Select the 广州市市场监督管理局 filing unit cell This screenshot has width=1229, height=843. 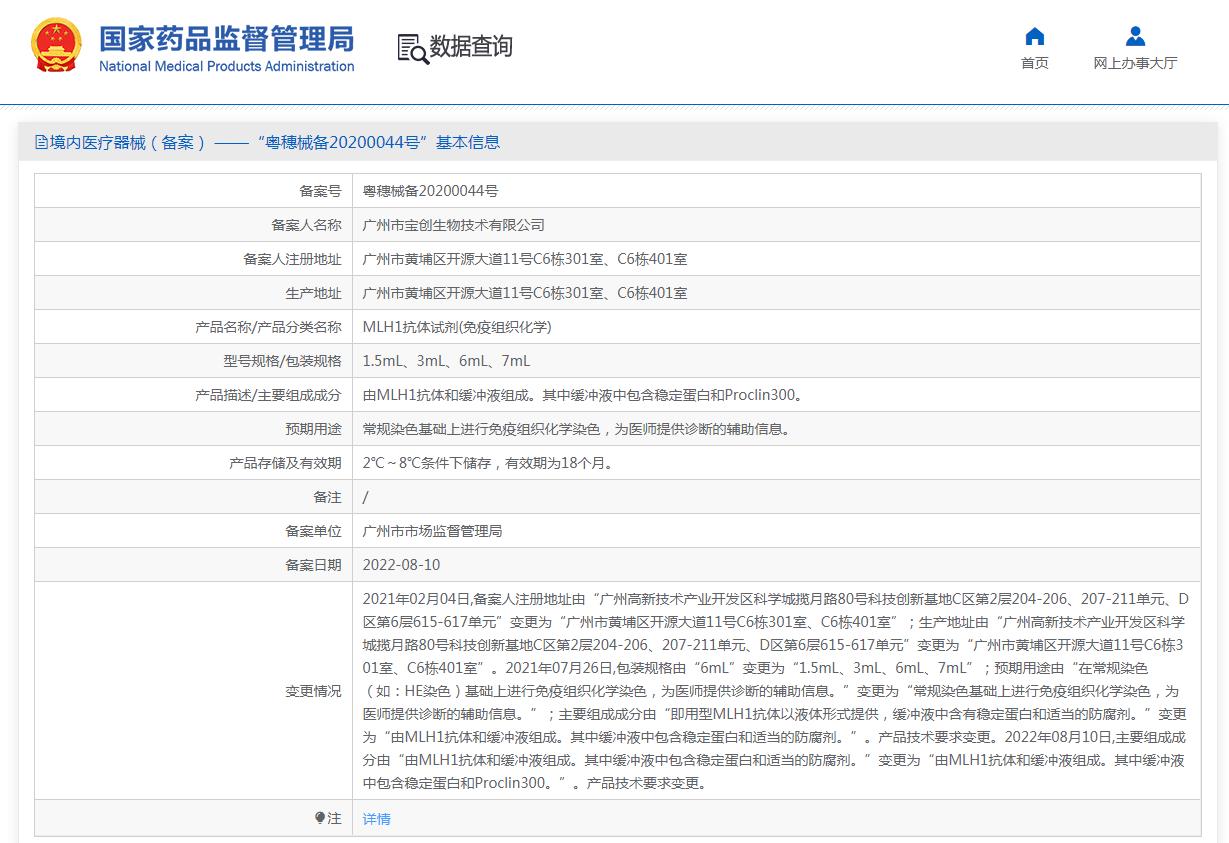[x=432, y=531]
